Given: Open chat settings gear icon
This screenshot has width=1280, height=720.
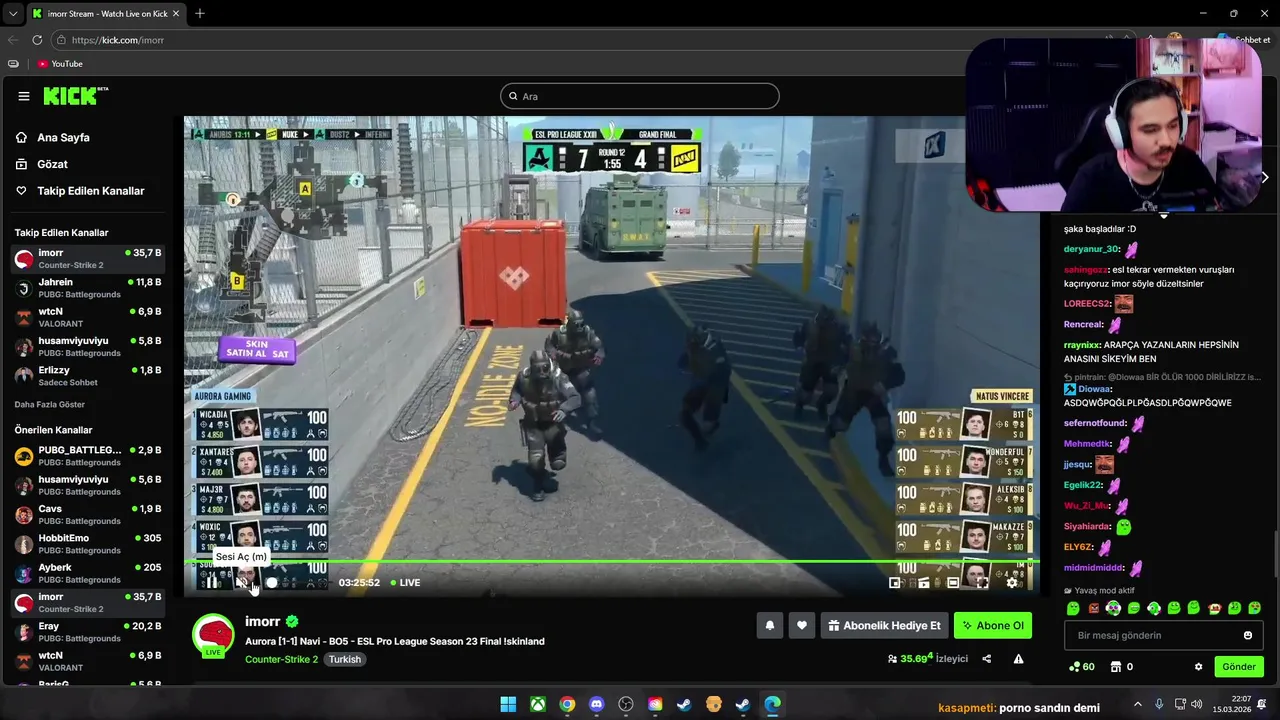Looking at the screenshot, I should point(1198,667).
